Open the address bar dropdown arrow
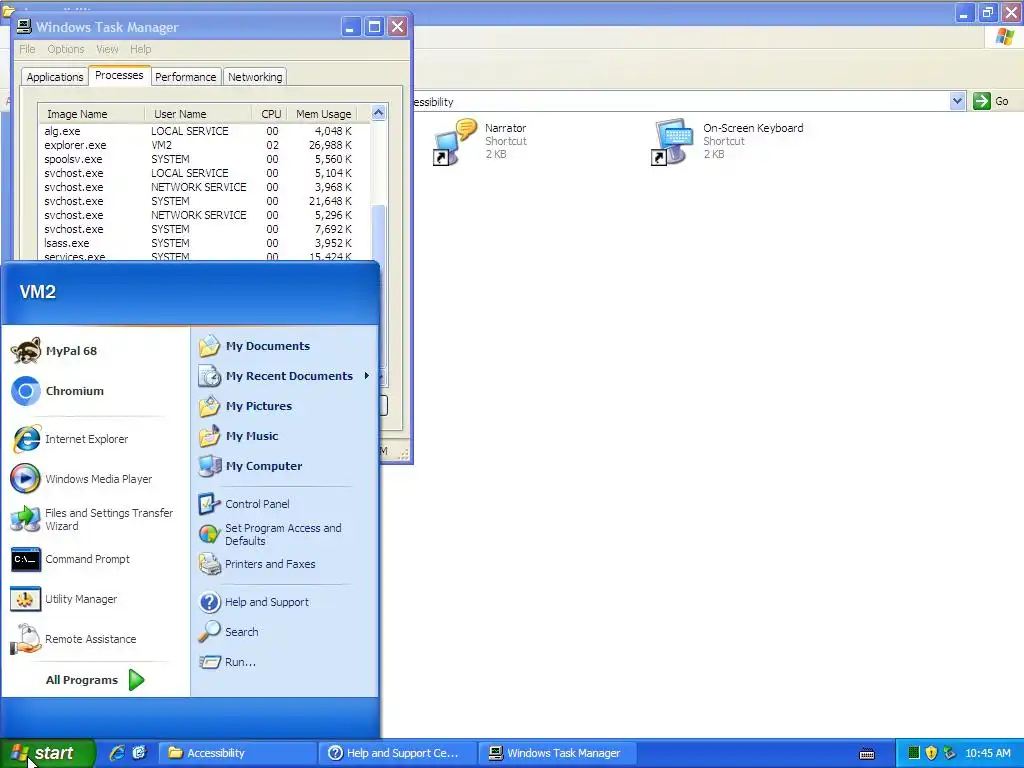 [957, 101]
